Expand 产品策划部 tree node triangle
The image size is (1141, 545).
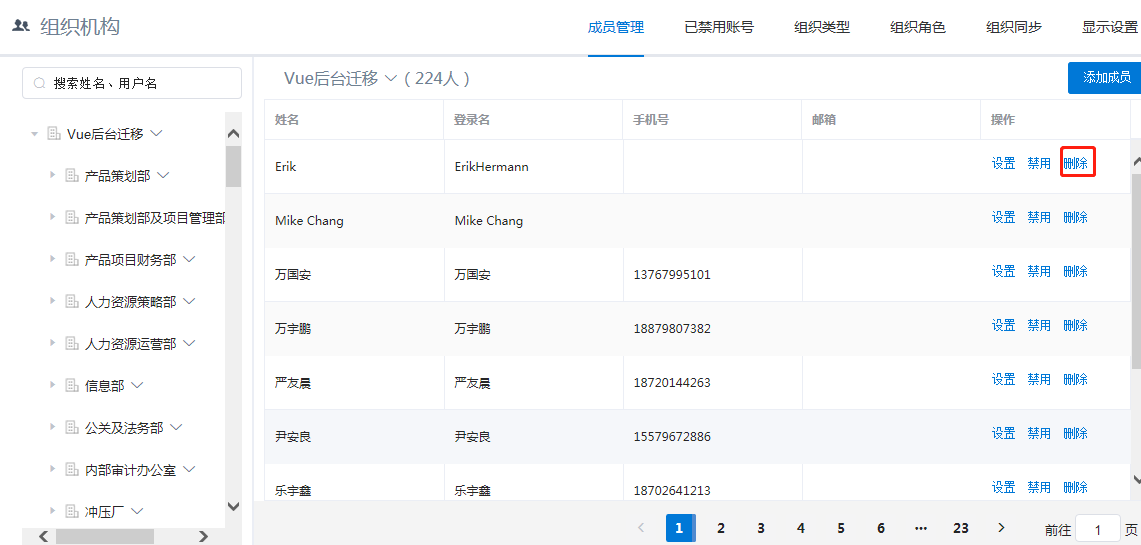[x=52, y=175]
